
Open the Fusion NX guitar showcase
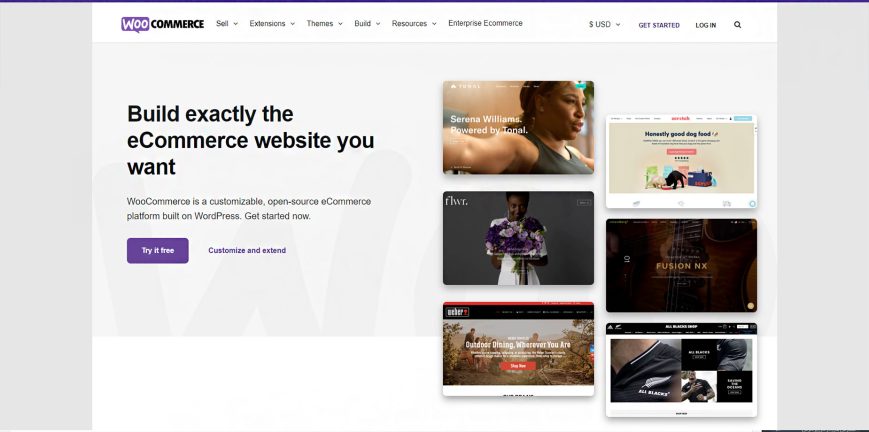(681, 266)
